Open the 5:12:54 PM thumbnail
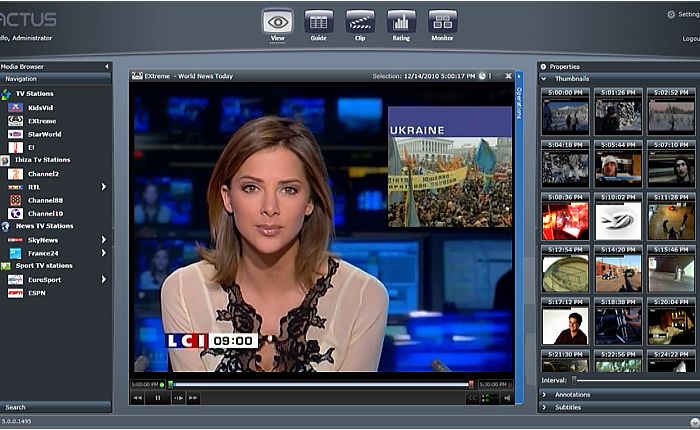 (x=565, y=269)
